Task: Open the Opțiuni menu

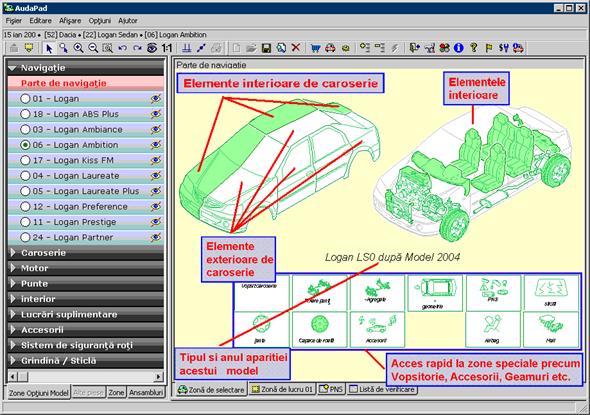Action: pos(100,21)
